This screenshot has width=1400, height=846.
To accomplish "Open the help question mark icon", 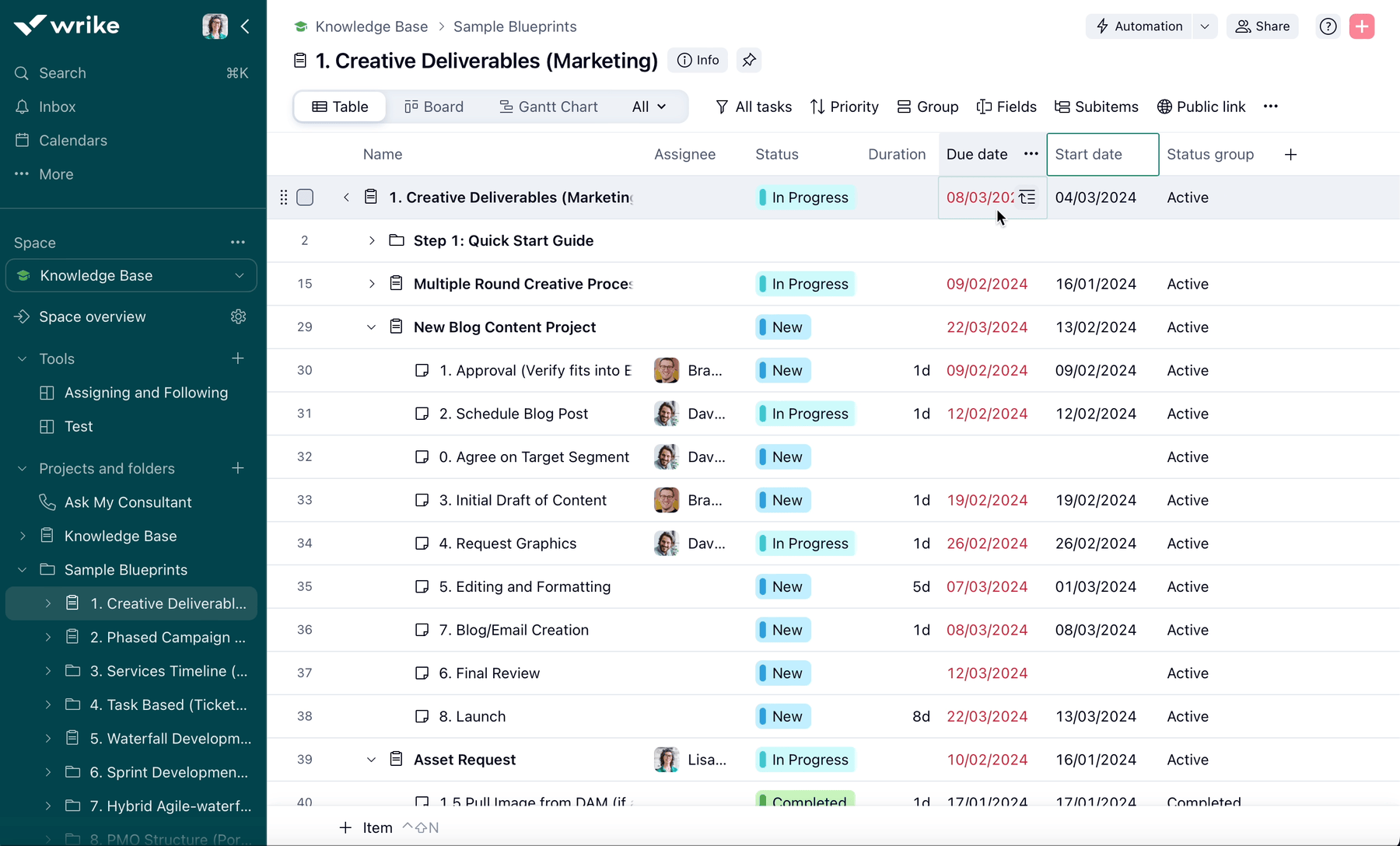I will coord(1328,26).
